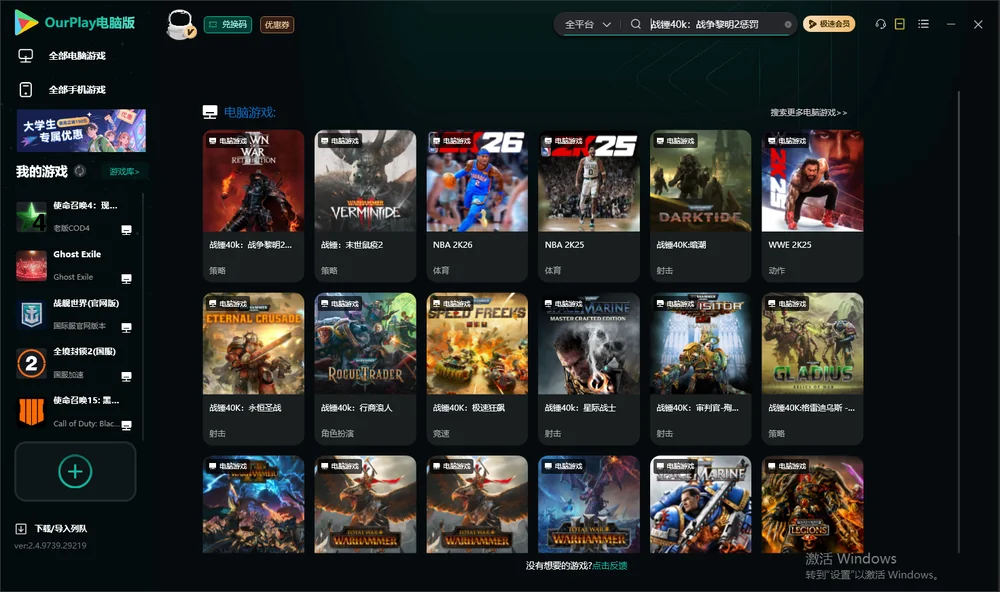This screenshot has height=592, width=1000.
Task: Select 使命召唤15 in my games list
Action: coord(75,412)
